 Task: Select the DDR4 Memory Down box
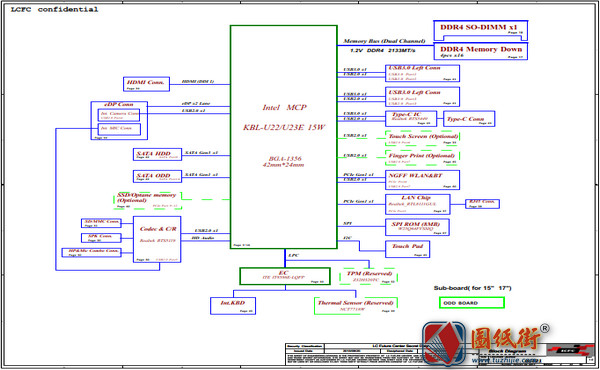coord(481,52)
